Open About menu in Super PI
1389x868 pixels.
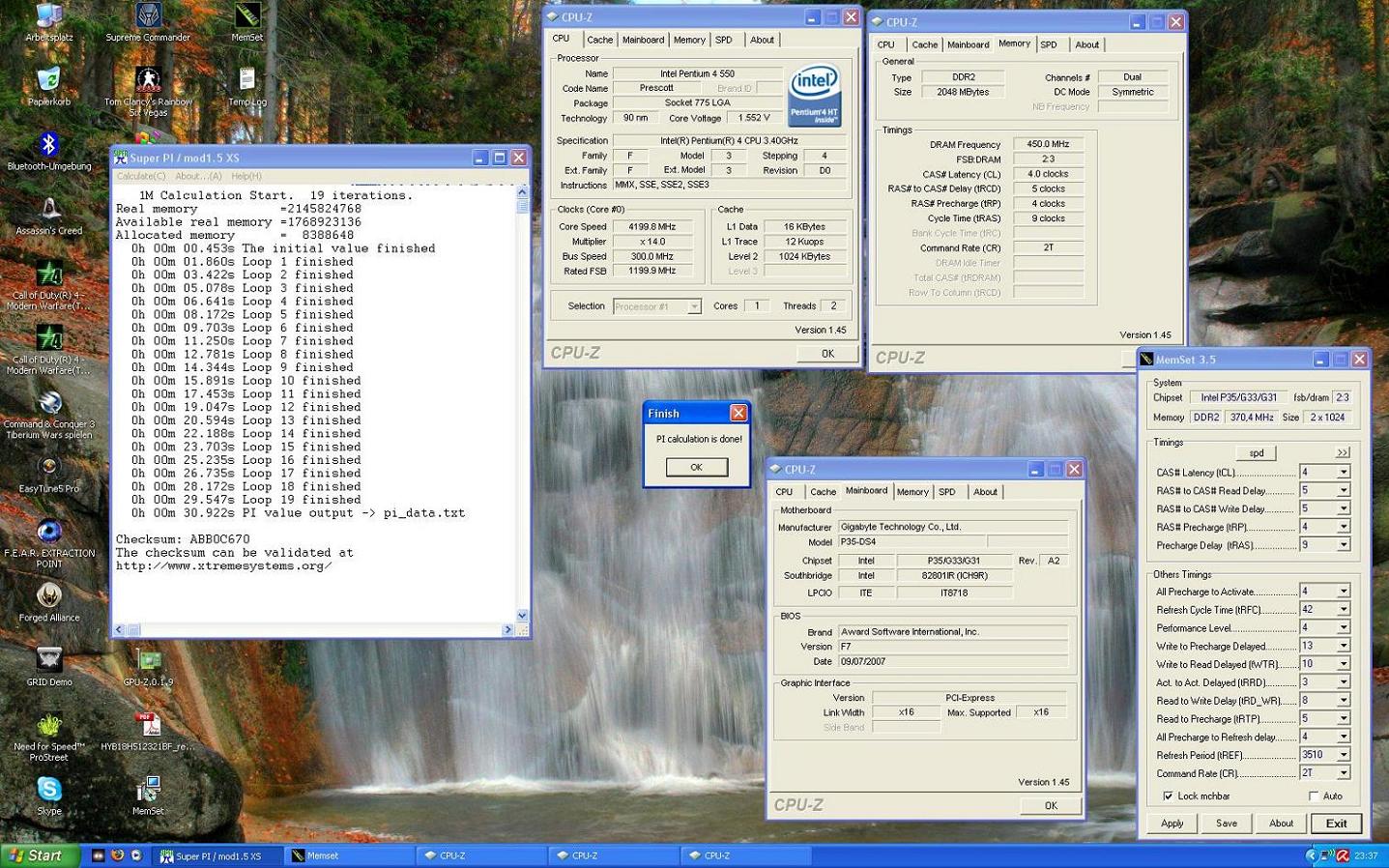[198, 176]
